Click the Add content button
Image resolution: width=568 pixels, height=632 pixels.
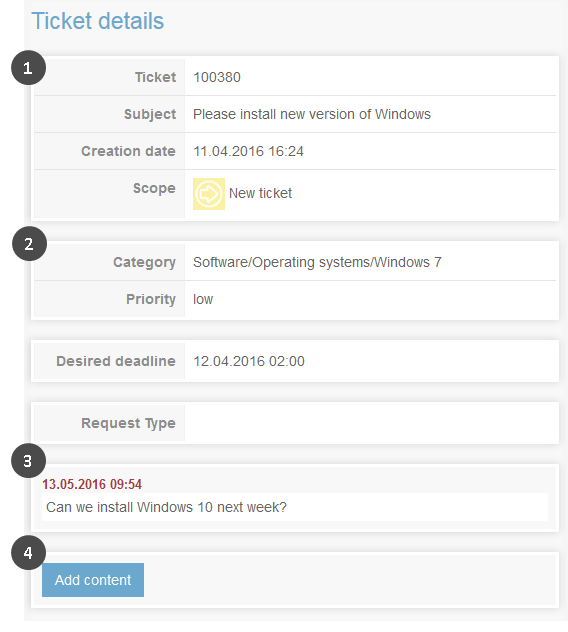click(x=93, y=580)
